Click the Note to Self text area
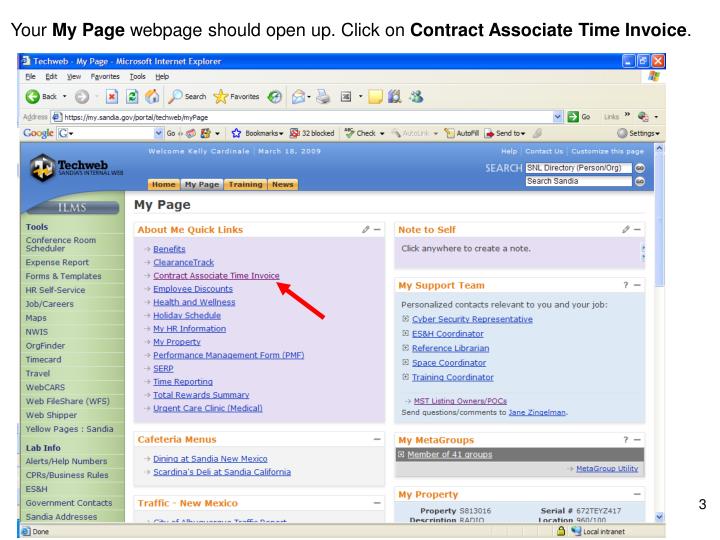This screenshot has width=720, height=540. point(519,253)
